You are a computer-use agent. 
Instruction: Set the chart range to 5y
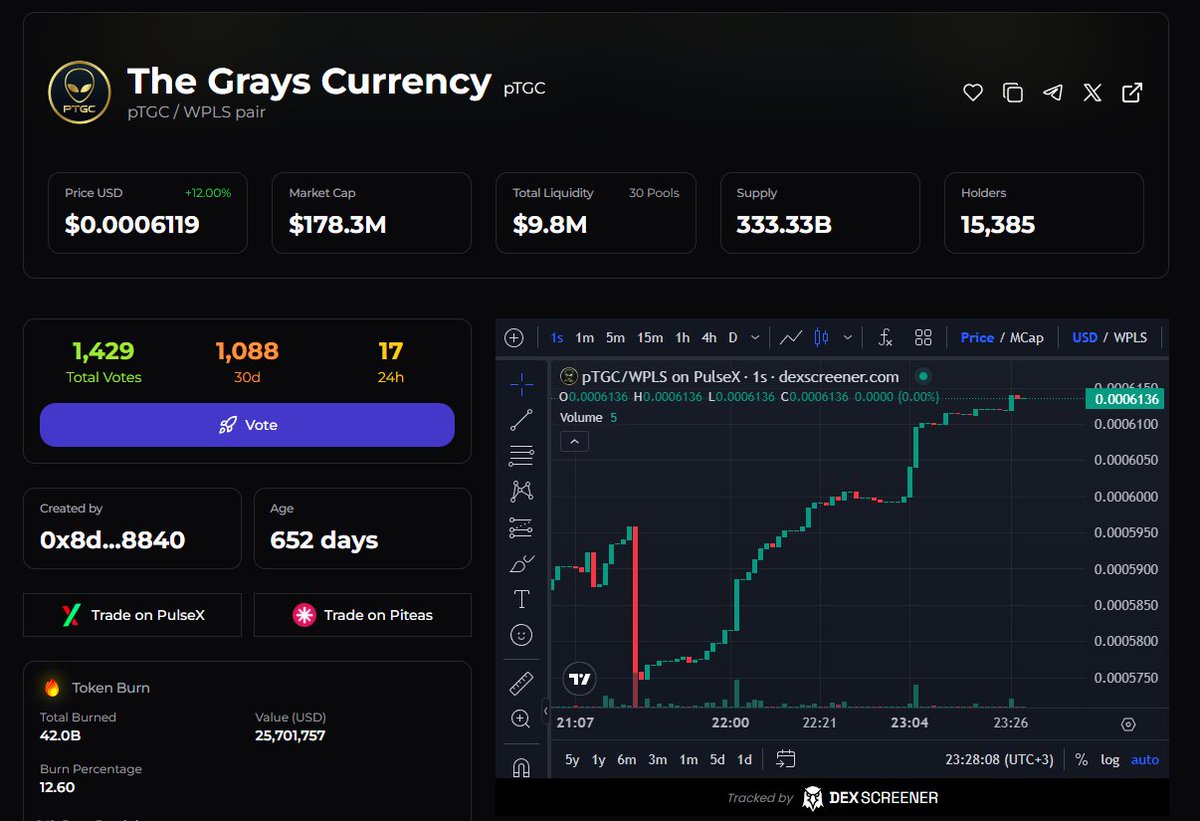pyautogui.click(x=572, y=760)
